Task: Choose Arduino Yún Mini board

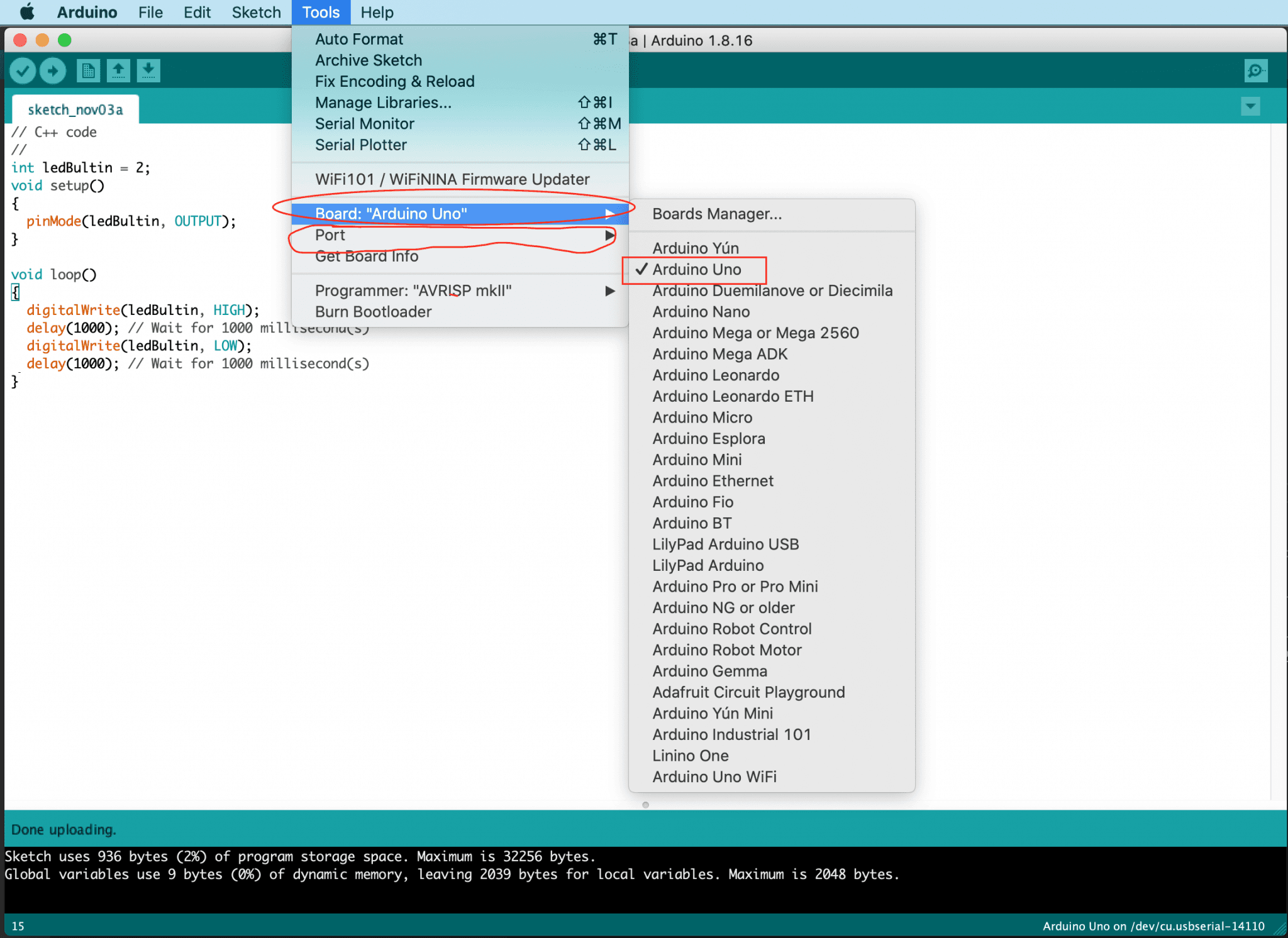Action: 772,714
